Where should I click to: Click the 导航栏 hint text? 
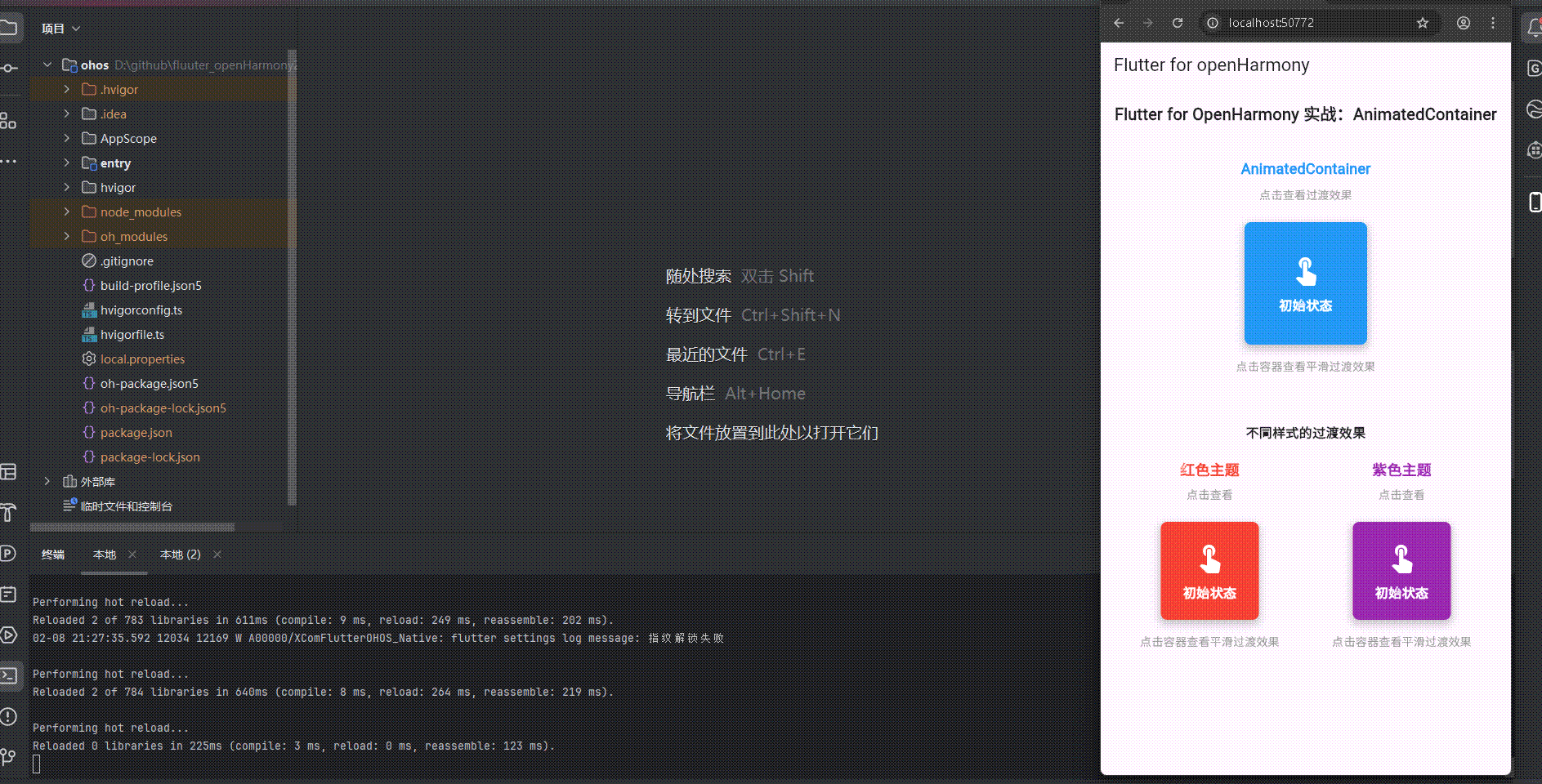tap(691, 394)
